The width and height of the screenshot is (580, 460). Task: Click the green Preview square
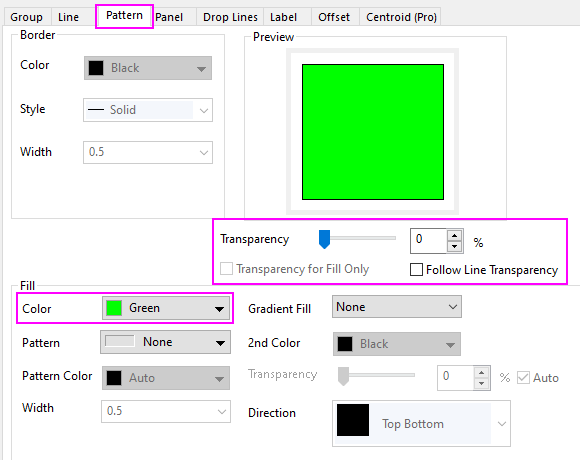[x=373, y=132]
